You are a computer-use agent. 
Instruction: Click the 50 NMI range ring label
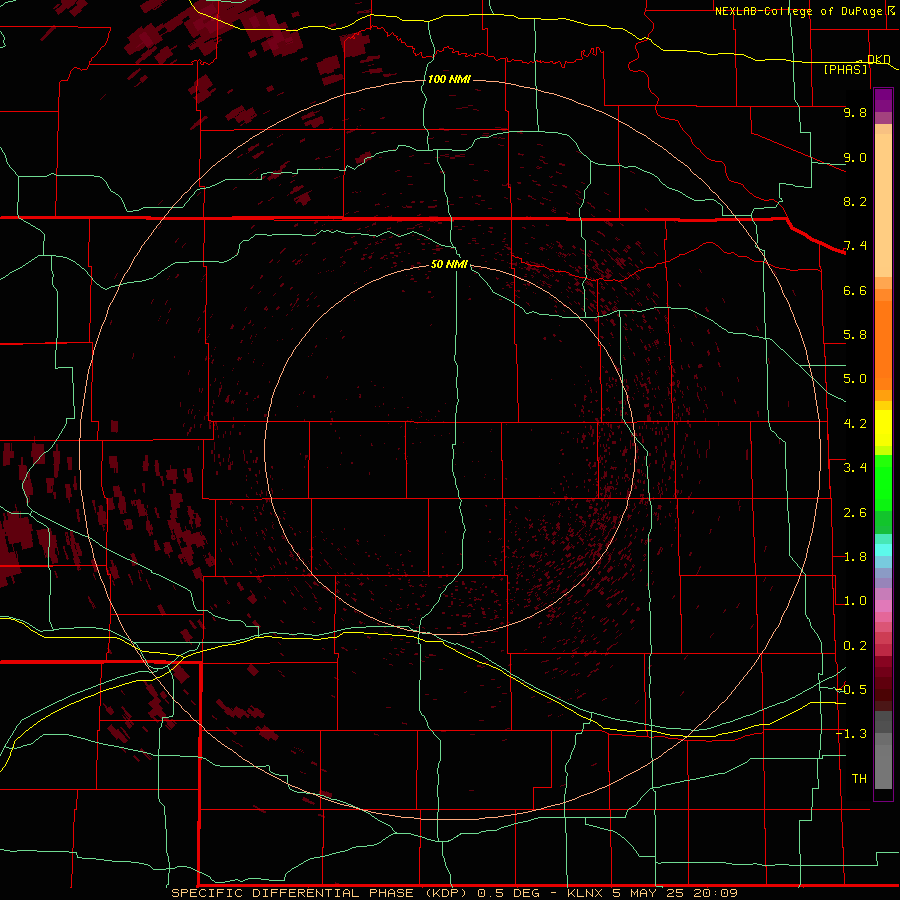[449, 264]
